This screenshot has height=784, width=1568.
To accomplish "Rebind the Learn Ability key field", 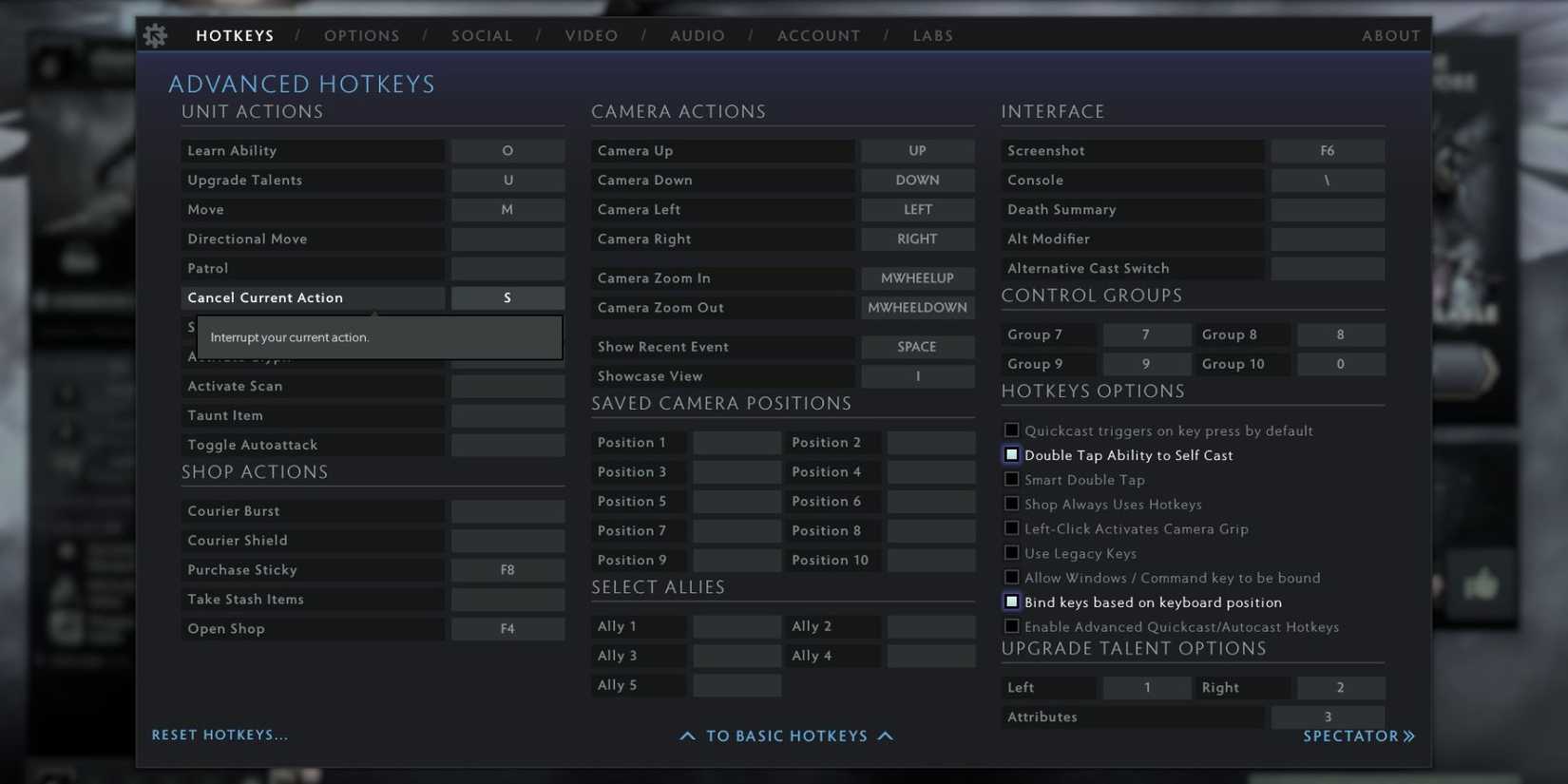I will 507,150.
